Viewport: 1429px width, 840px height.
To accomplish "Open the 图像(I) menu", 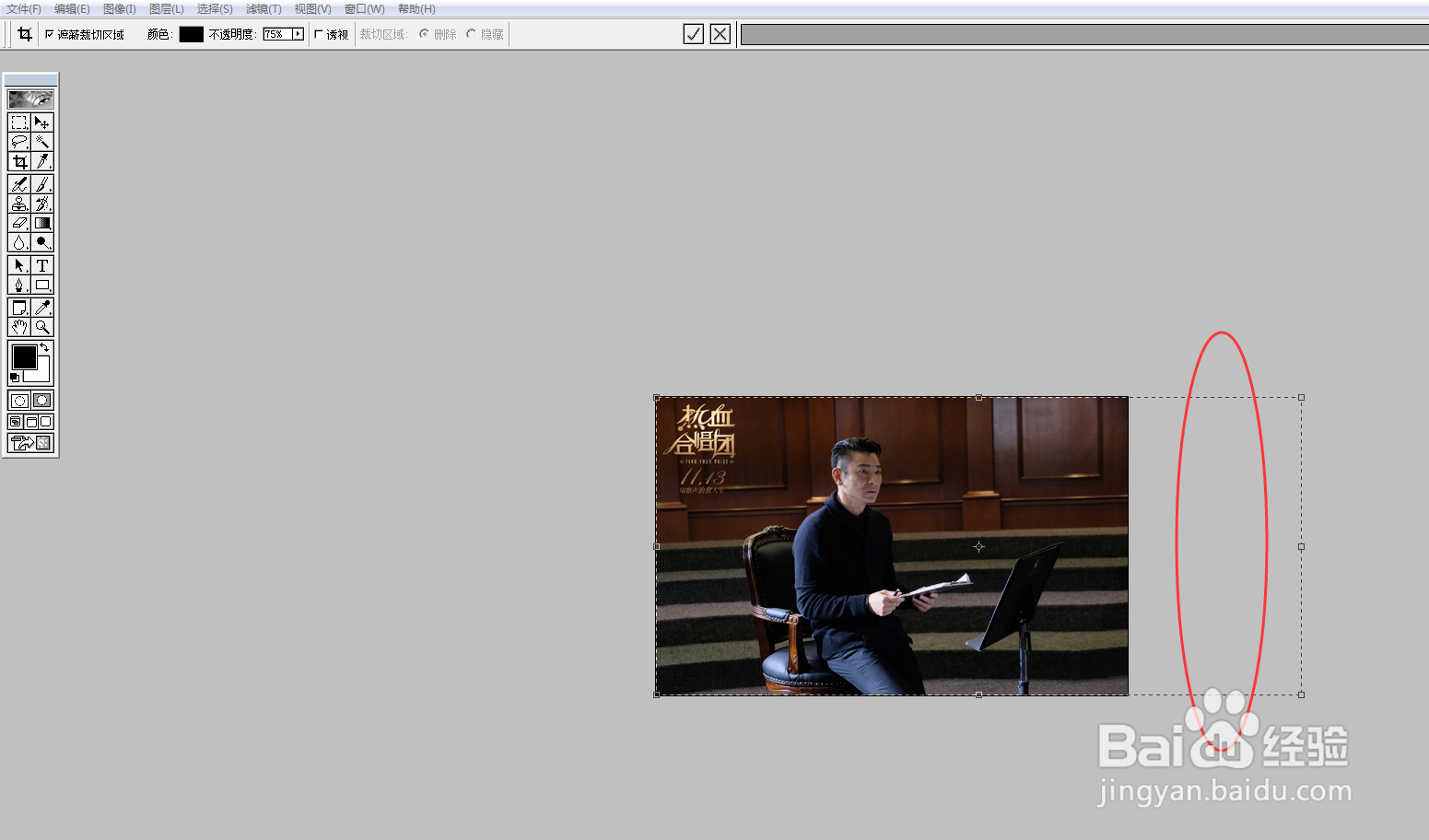I will click(x=120, y=9).
